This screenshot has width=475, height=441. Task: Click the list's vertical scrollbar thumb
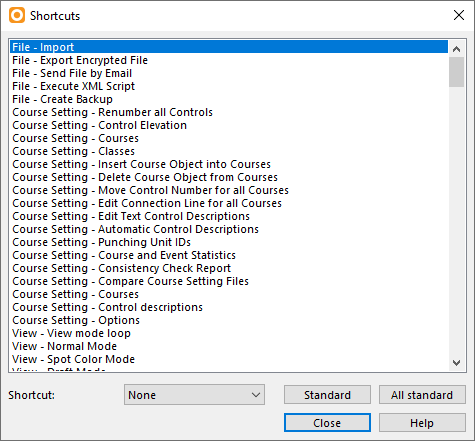pyautogui.click(x=456, y=72)
